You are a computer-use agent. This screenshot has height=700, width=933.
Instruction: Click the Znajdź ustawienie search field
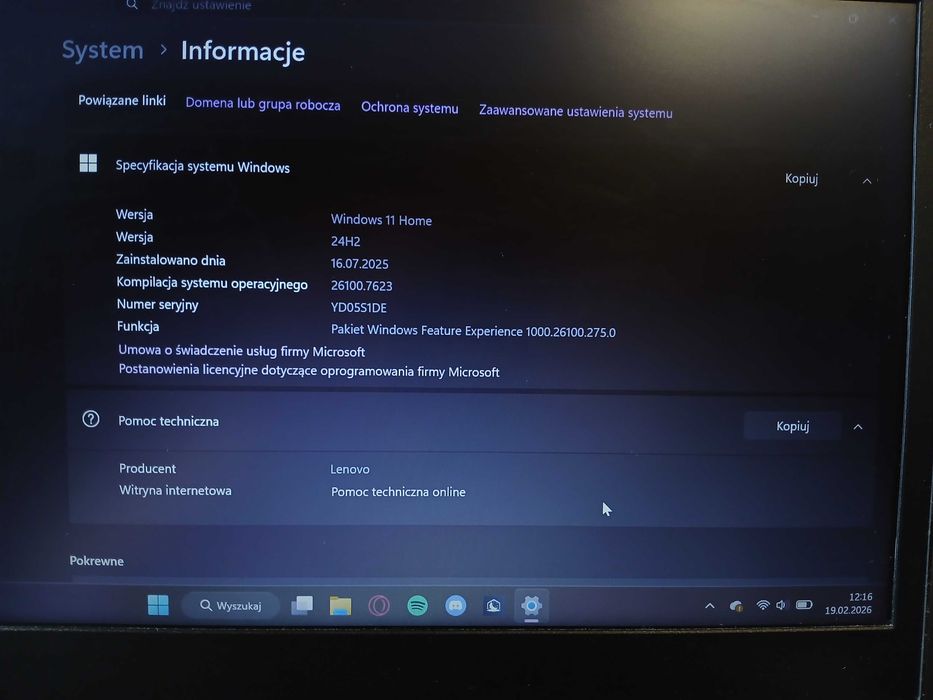pos(201,5)
